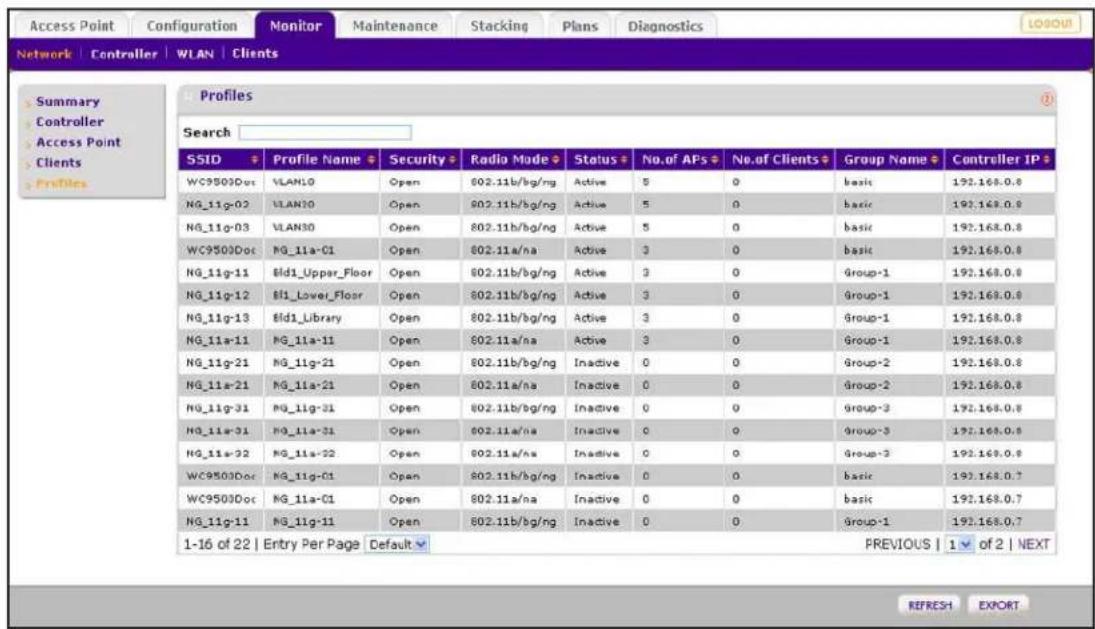Click the Profiles panel title
1095x629 pixels.
click(226, 96)
